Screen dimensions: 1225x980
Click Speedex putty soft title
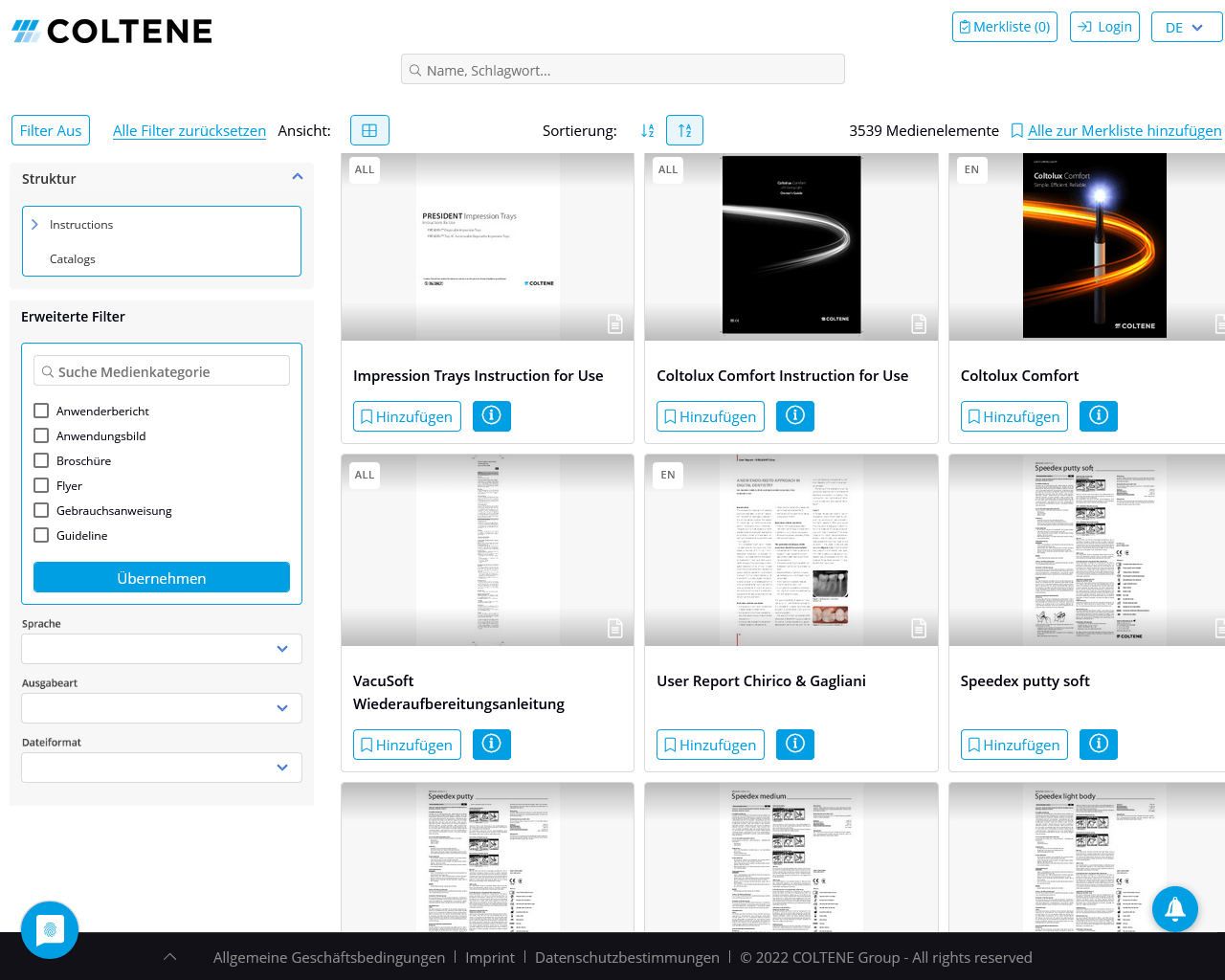(x=1025, y=680)
